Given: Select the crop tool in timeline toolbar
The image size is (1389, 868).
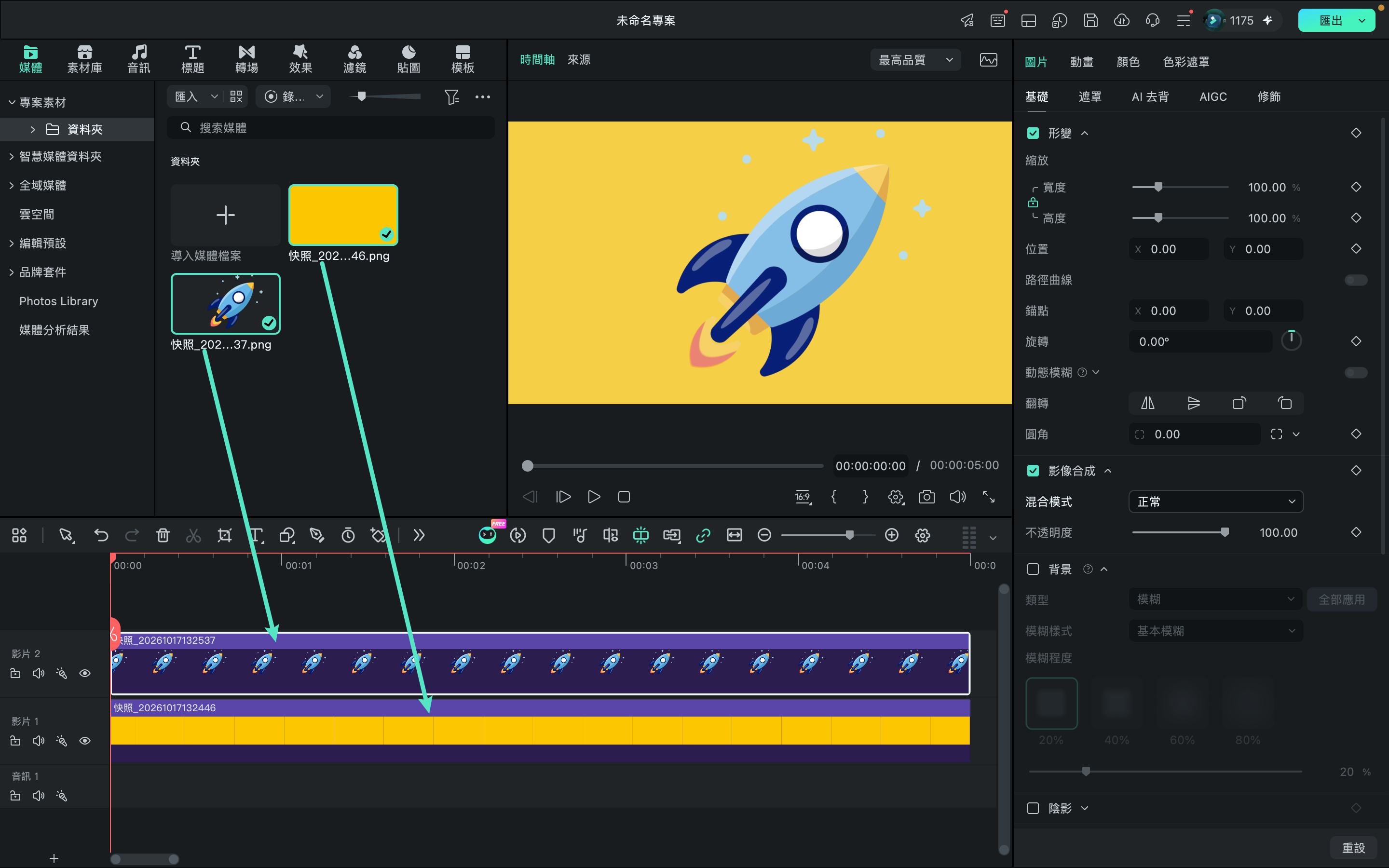Looking at the screenshot, I should click(x=224, y=535).
